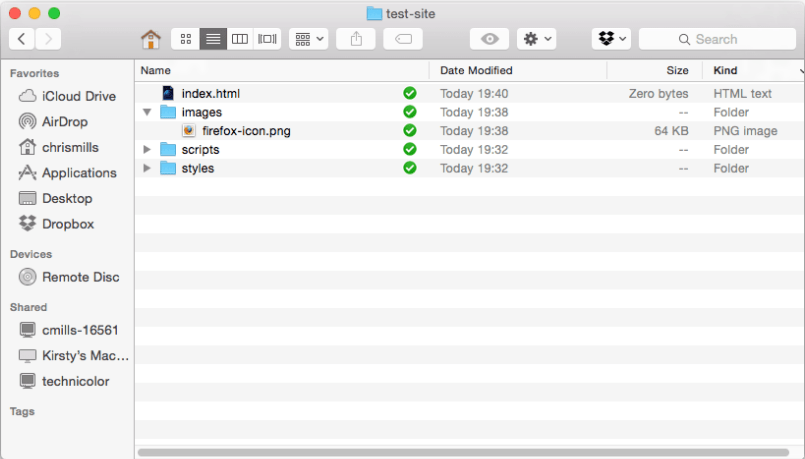
Task: Expand the scripts folder
Action: point(148,150)
